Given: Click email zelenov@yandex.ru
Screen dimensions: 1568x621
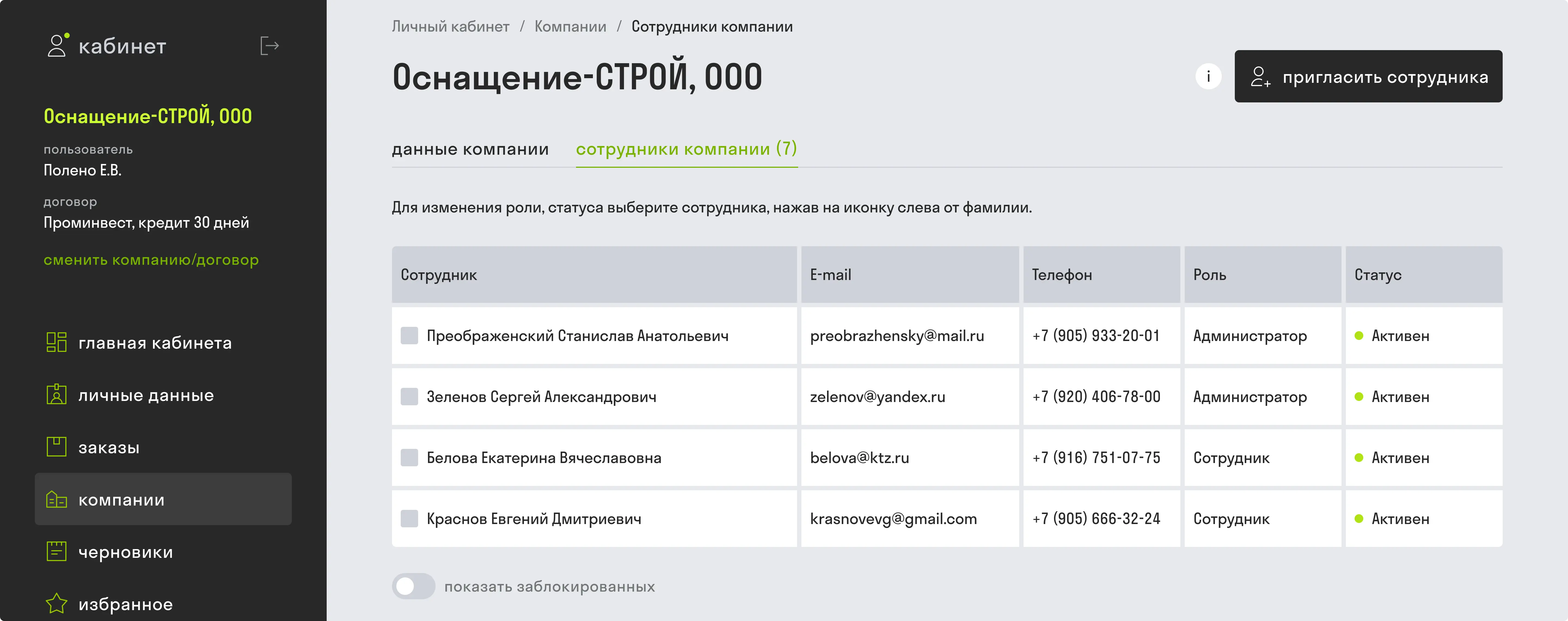Looking at the screenshot, I should 877,397.
